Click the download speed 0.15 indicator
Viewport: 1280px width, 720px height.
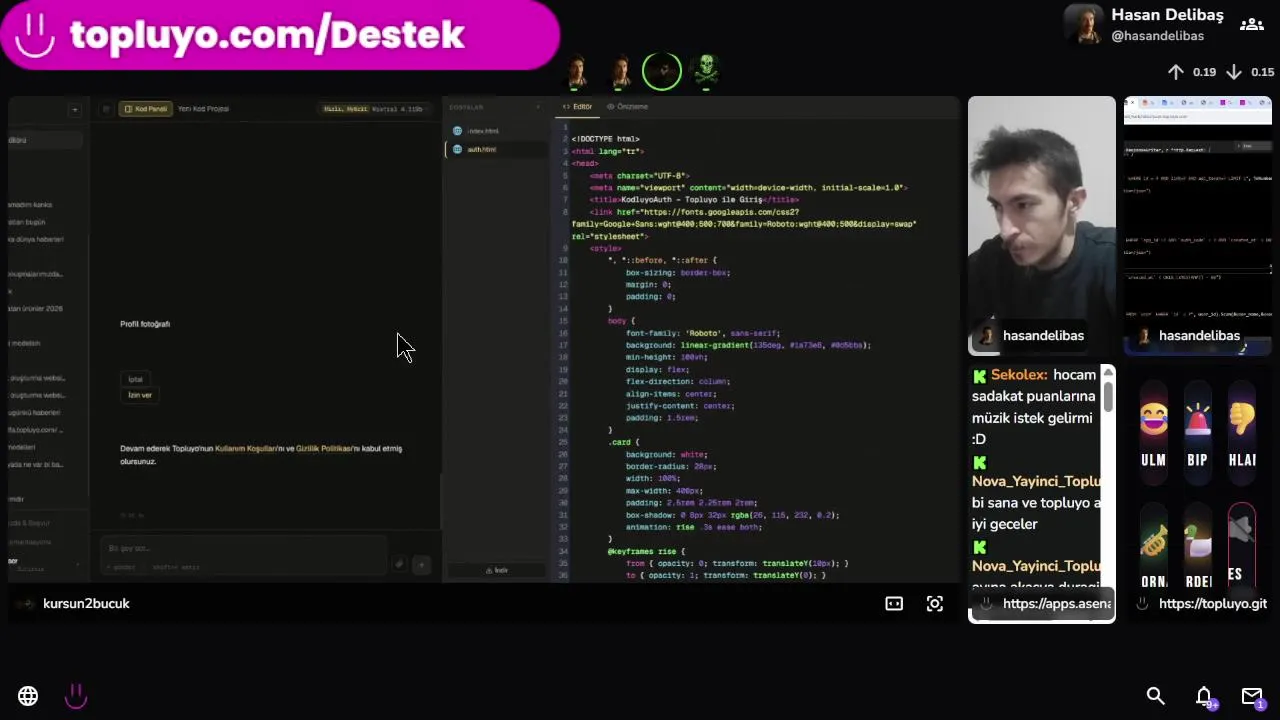click(1250, 72)
